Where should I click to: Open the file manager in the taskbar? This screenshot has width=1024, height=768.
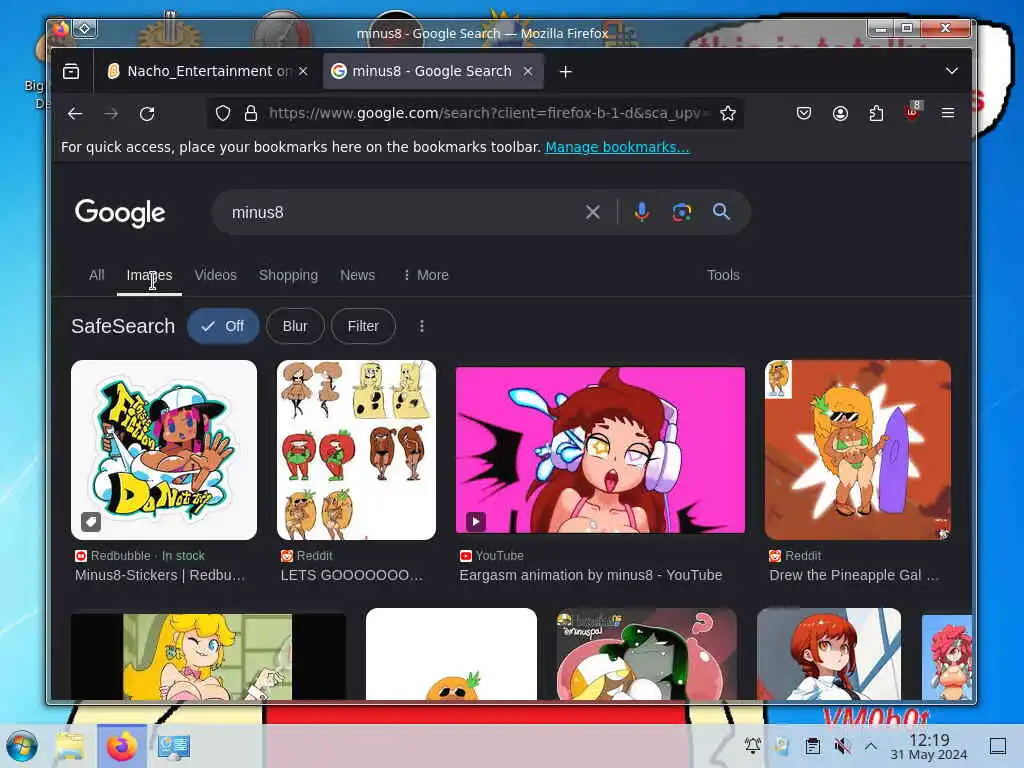[x=70, y=746]
